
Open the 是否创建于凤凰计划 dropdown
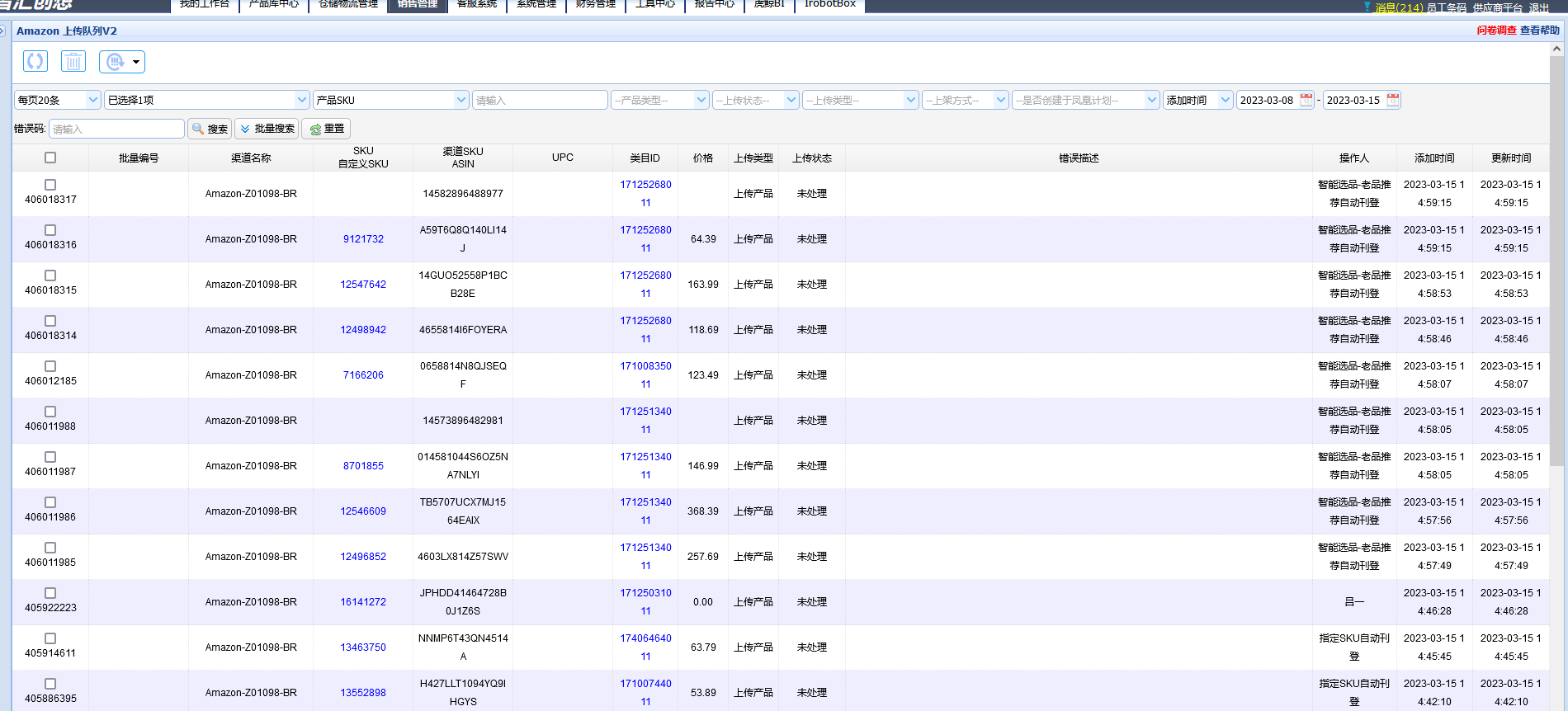pyautogui.click(x=1085, y=100)
